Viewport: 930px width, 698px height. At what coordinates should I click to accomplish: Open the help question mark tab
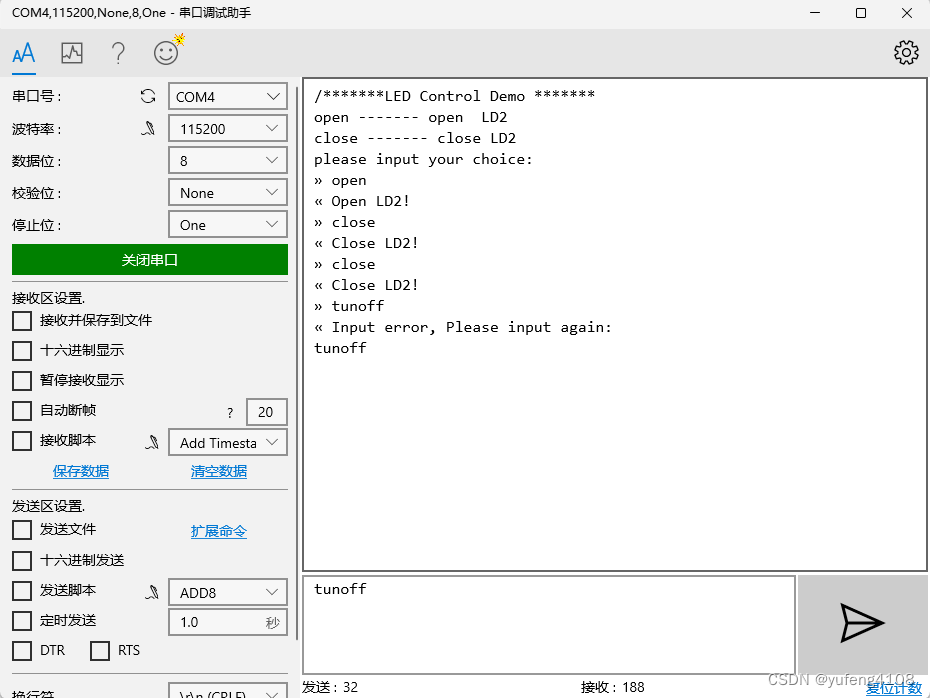[x=119, y=53]
